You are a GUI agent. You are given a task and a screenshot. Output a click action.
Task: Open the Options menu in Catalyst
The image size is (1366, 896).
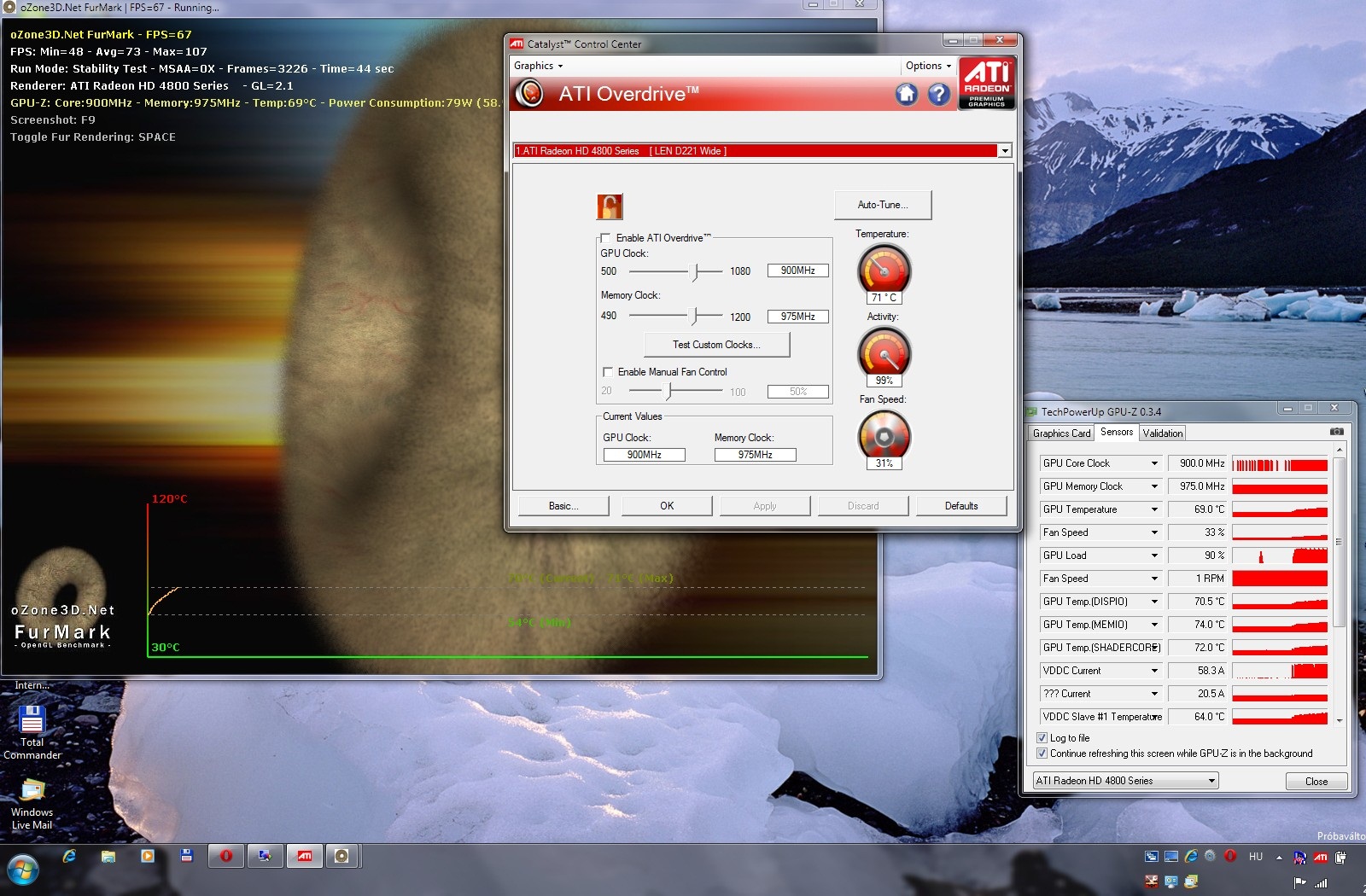[928, 66]
